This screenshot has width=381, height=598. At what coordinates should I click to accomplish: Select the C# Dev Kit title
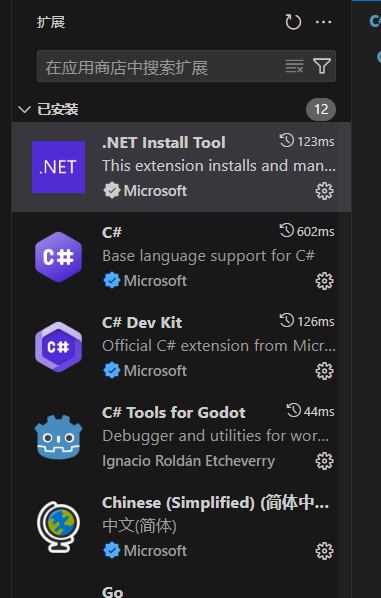pyautogui.click(x=142, y=323)
